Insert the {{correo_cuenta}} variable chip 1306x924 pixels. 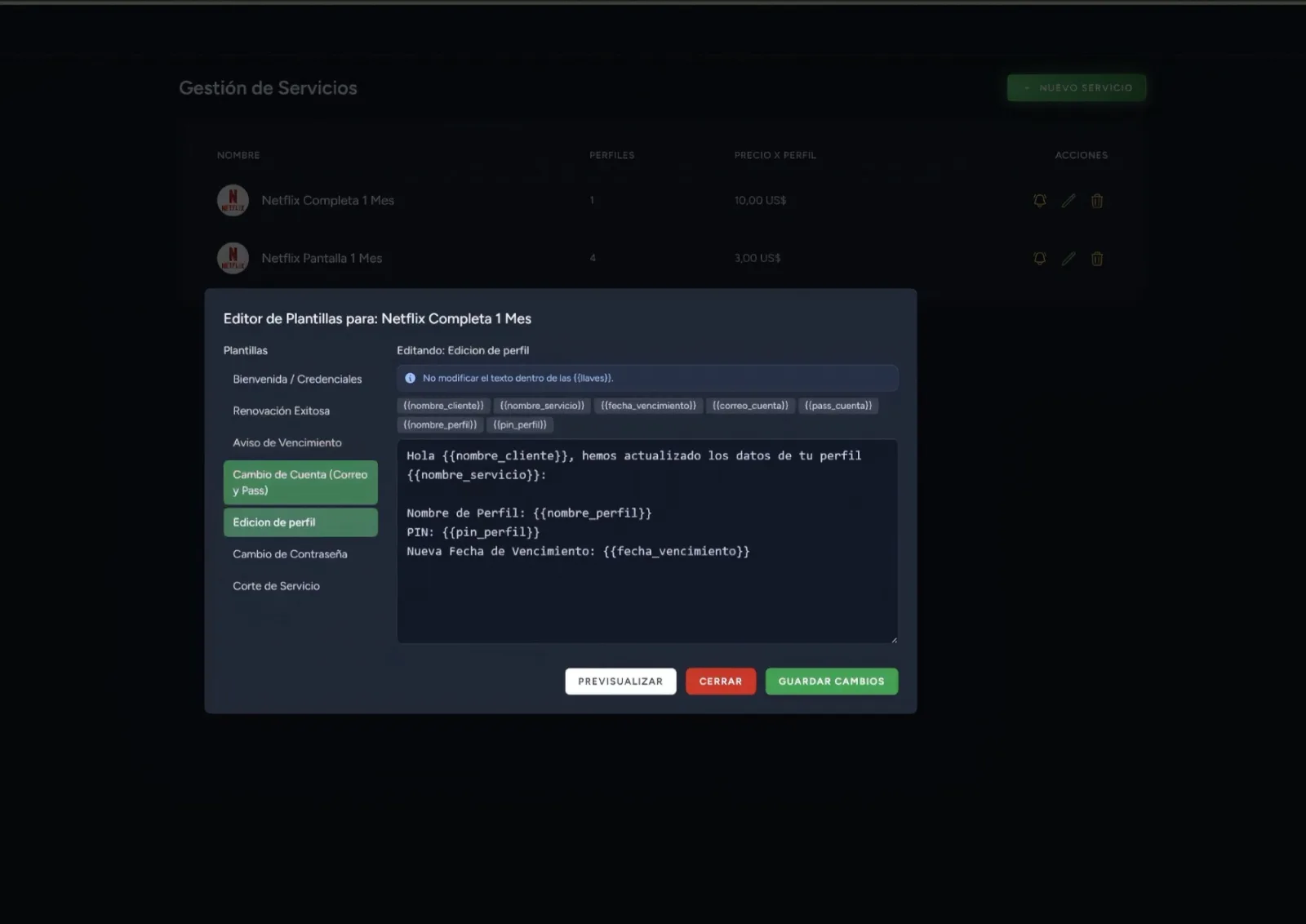pos(750,406)
